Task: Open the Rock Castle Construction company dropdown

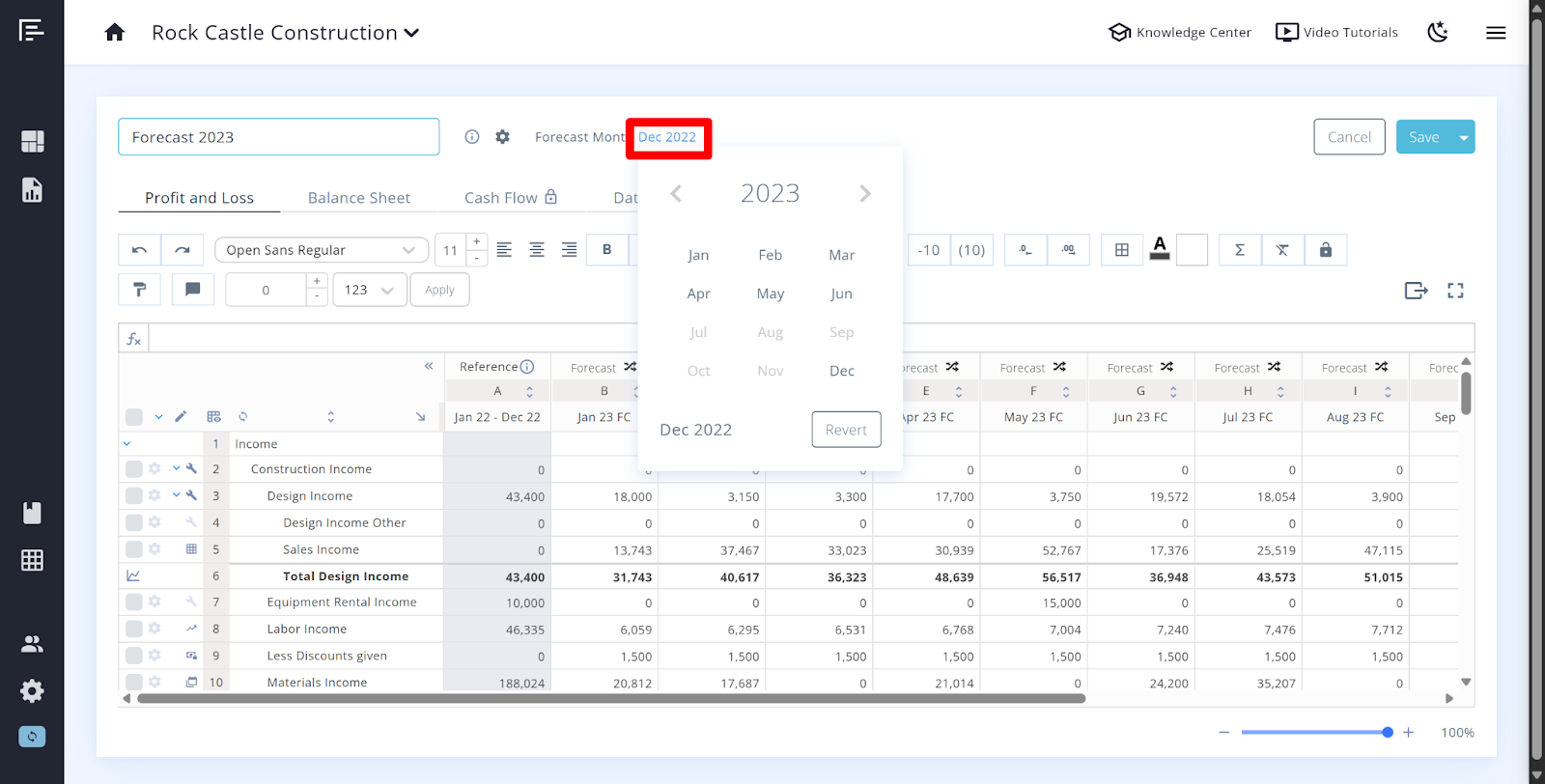Action: 286,33
